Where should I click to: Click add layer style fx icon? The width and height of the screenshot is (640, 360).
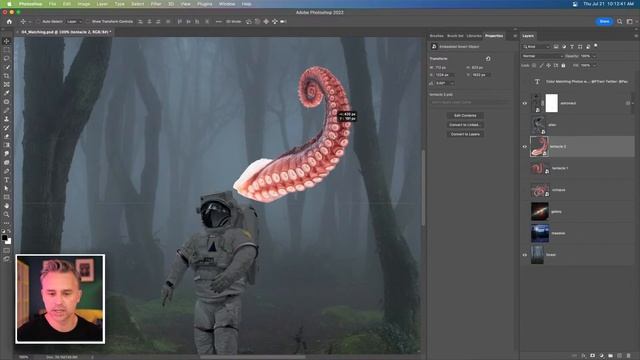584,356
